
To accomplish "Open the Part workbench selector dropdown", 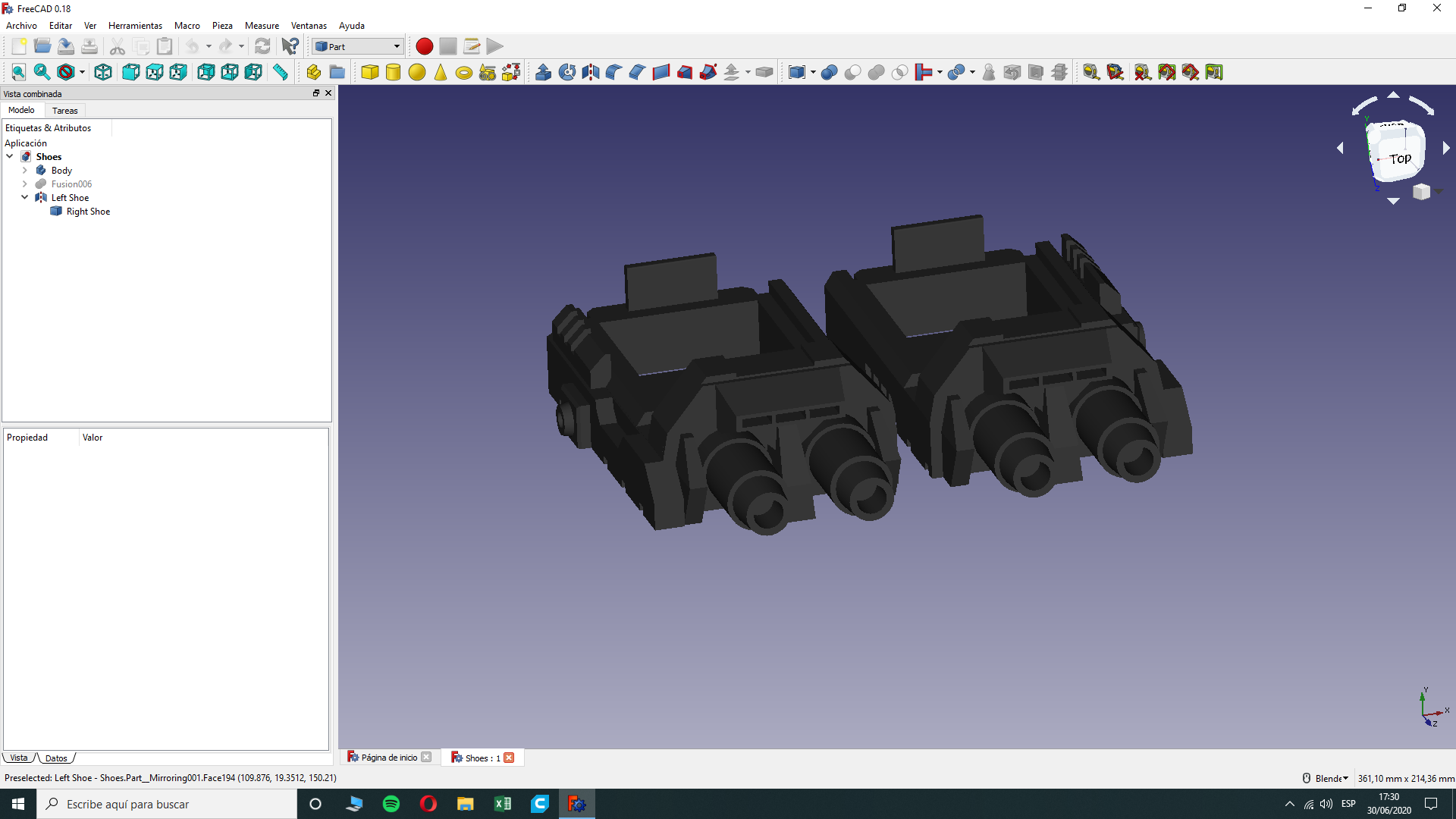I will pyautogui.click(x=357, y=46).
